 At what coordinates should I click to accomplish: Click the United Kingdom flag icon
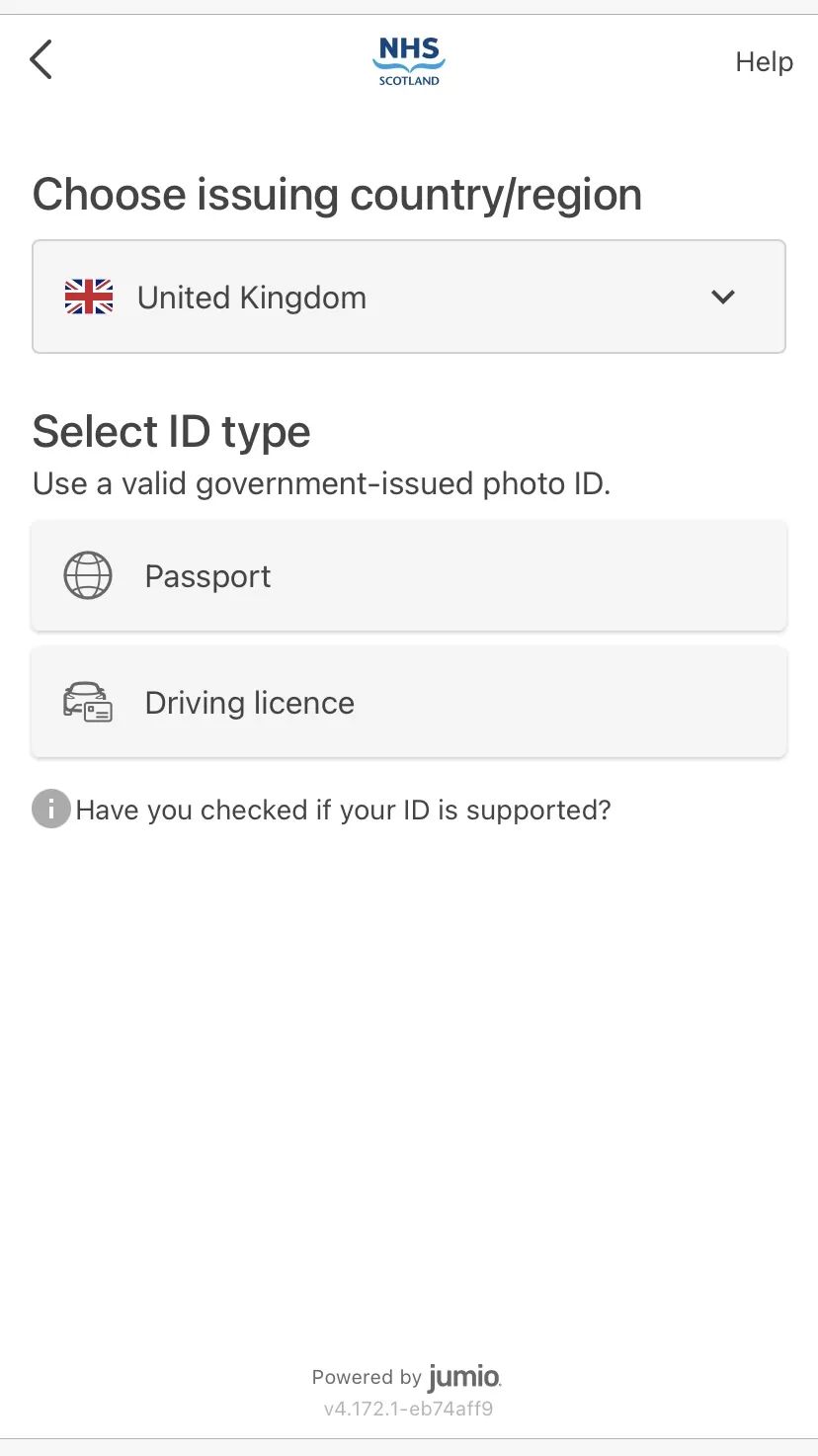[x=89, y=298]
